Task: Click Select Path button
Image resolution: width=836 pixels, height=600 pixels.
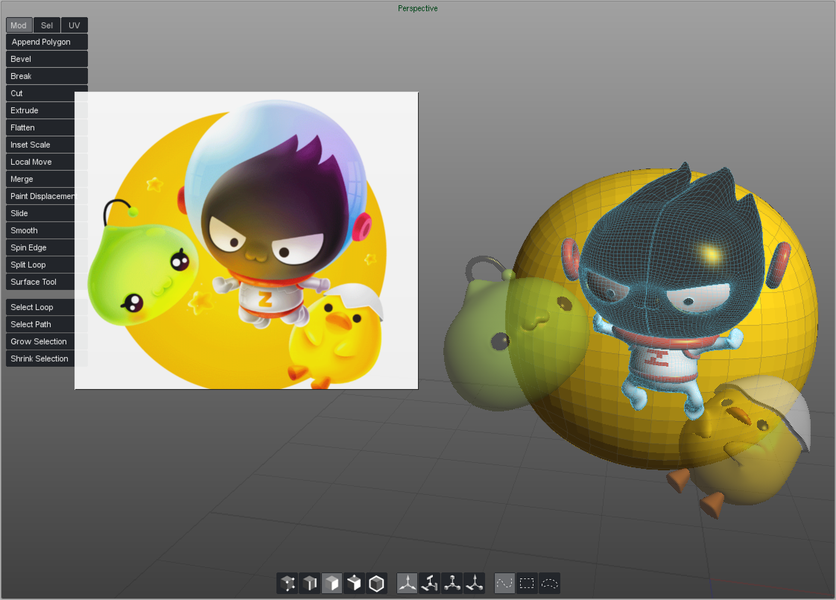Action: coord(41,324)
